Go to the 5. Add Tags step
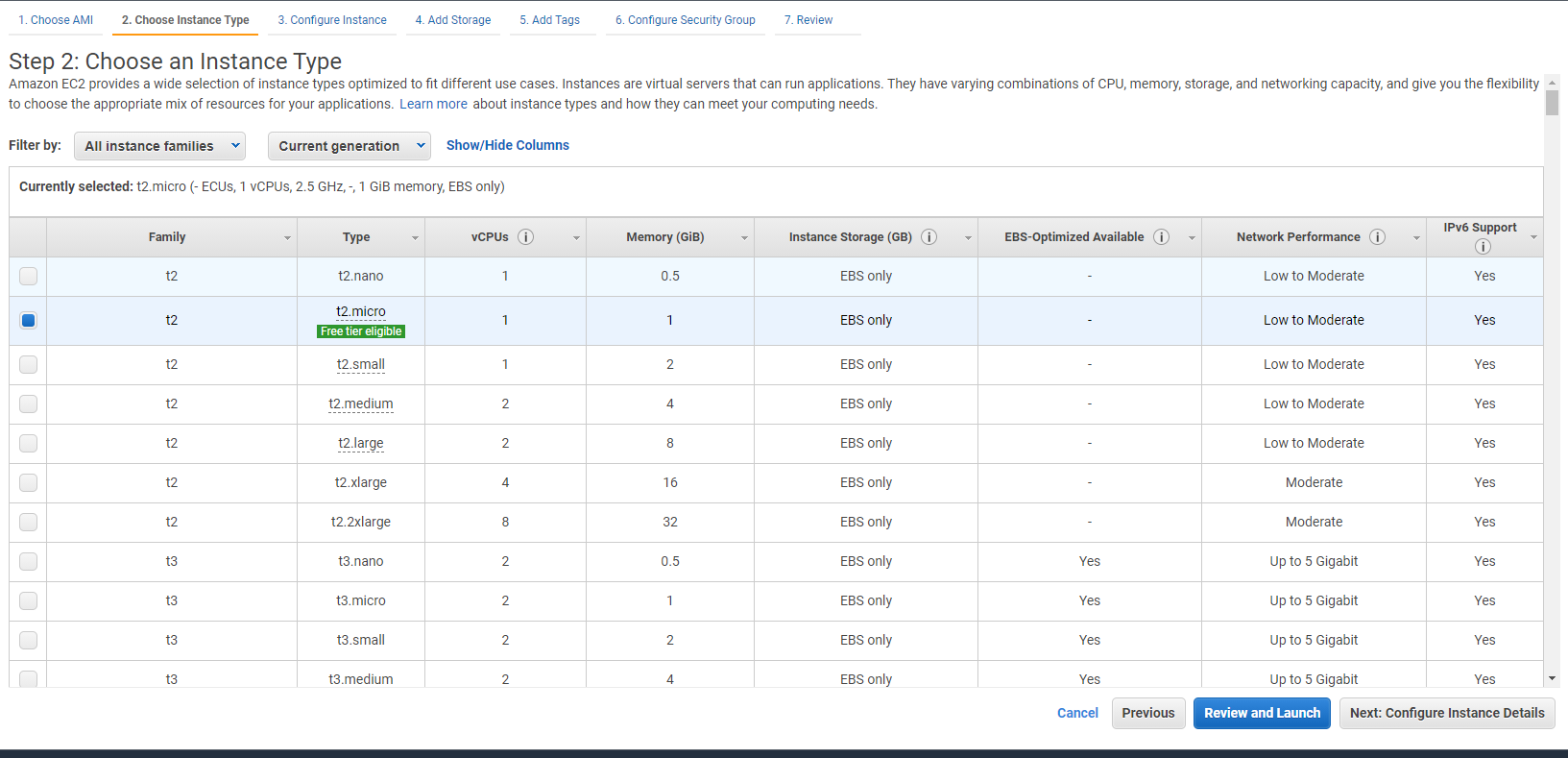The height and width of the screenshot is (758, 1568). [550, 20]
